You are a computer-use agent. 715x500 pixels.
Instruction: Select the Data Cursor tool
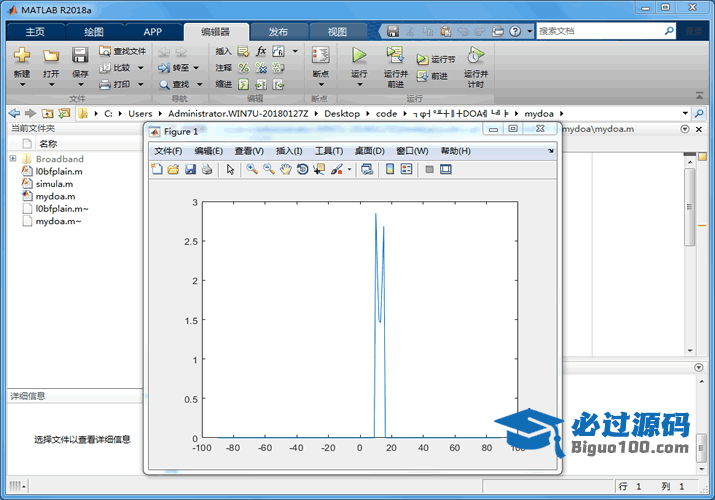[319, 170]
